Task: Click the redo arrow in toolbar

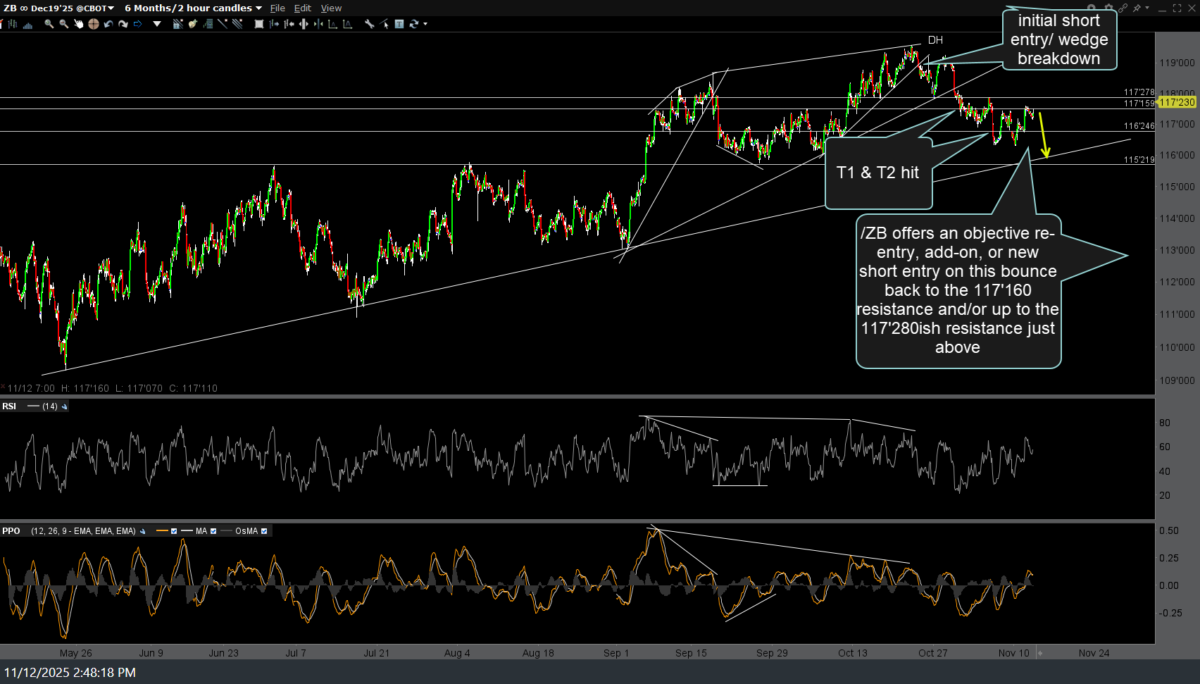Action: pos(123,24)
